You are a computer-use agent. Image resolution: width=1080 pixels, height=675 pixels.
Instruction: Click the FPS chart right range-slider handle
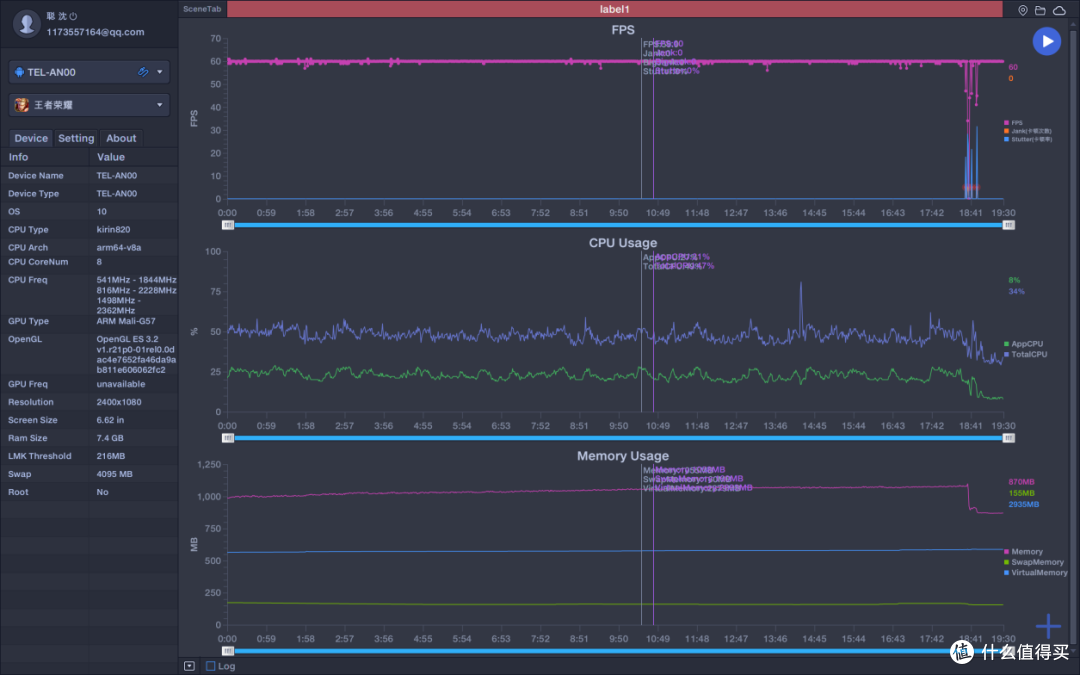tap(1007, 225)
